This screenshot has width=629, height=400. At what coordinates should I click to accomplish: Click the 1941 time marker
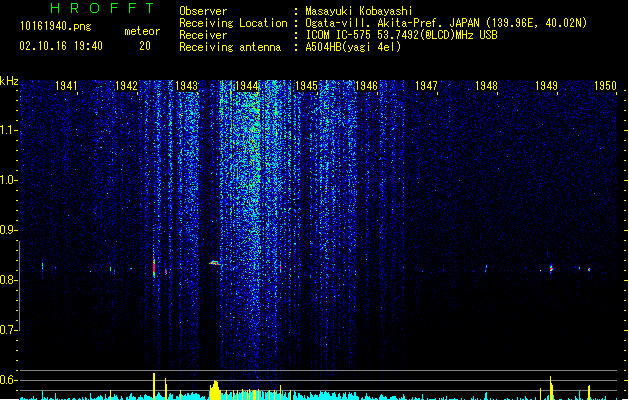point(66,86)
